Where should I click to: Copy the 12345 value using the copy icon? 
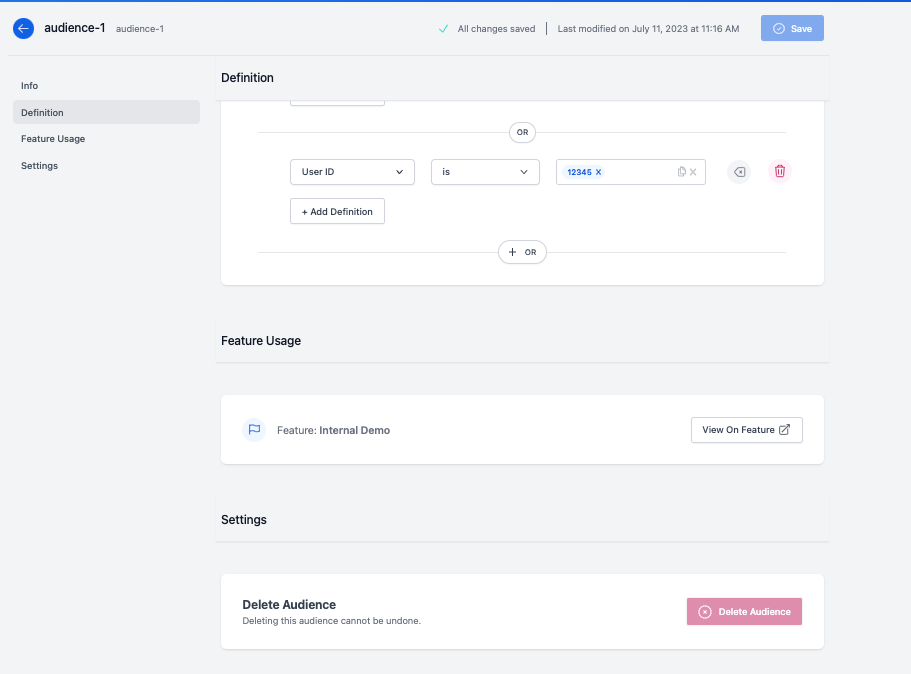pos(682,171)
